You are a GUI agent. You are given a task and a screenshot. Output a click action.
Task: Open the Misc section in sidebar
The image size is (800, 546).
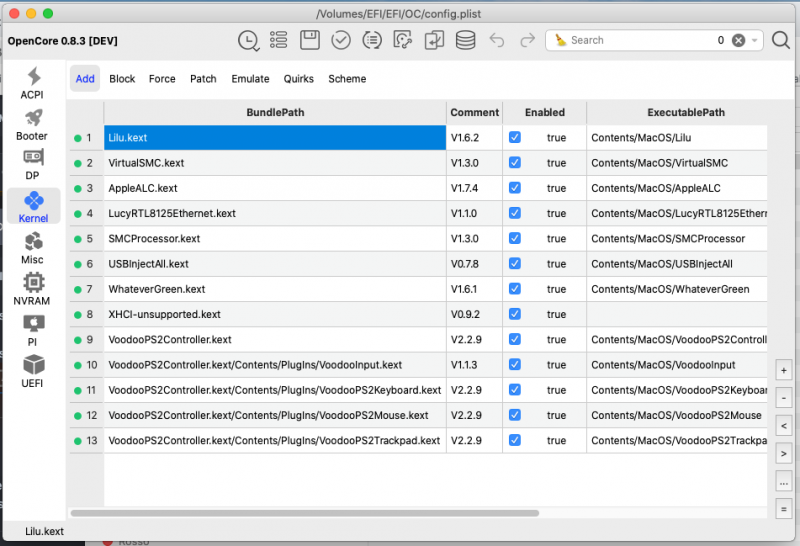click(32, 247)
